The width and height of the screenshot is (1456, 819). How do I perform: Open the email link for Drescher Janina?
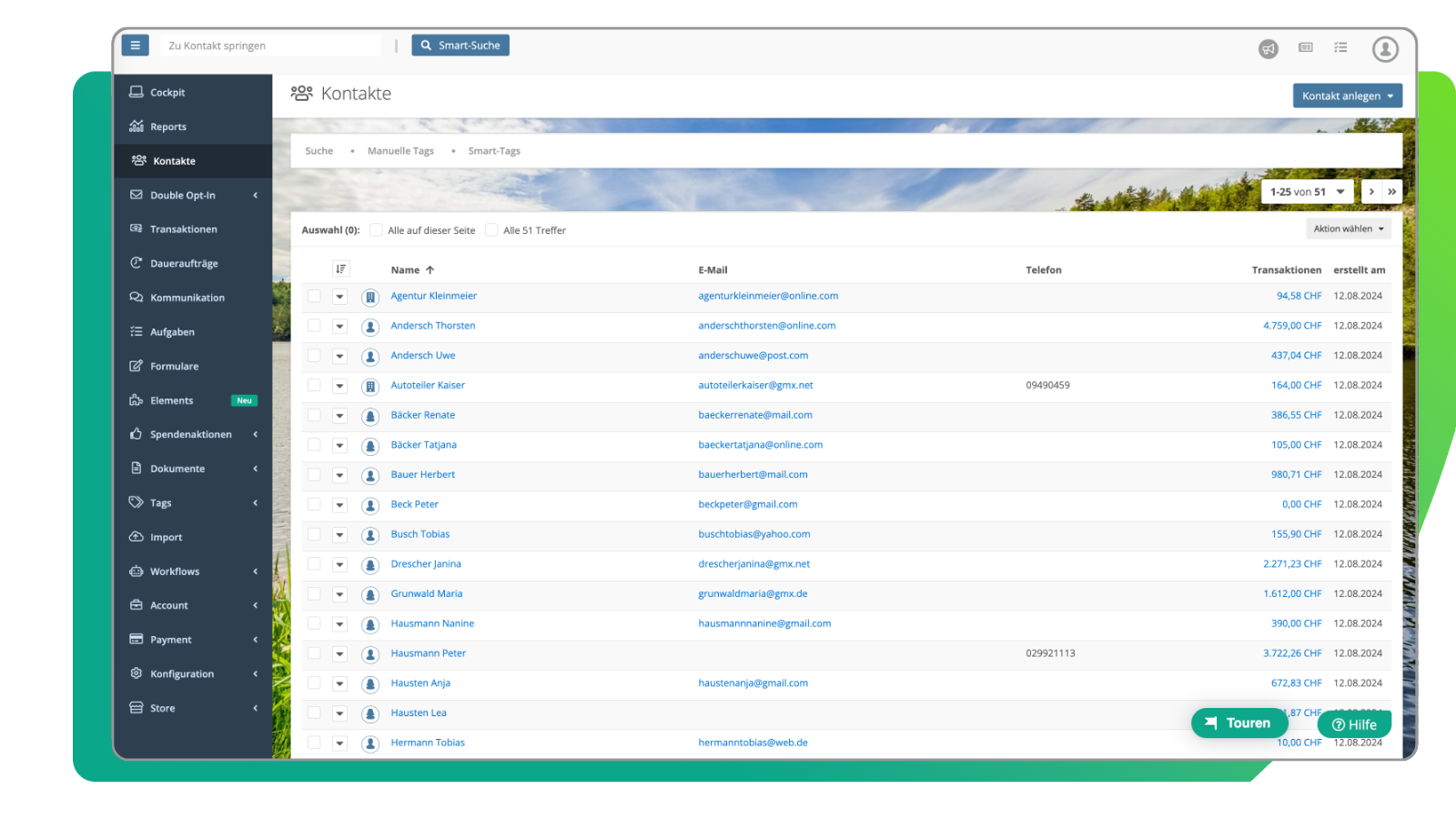[x=754, y=563]
